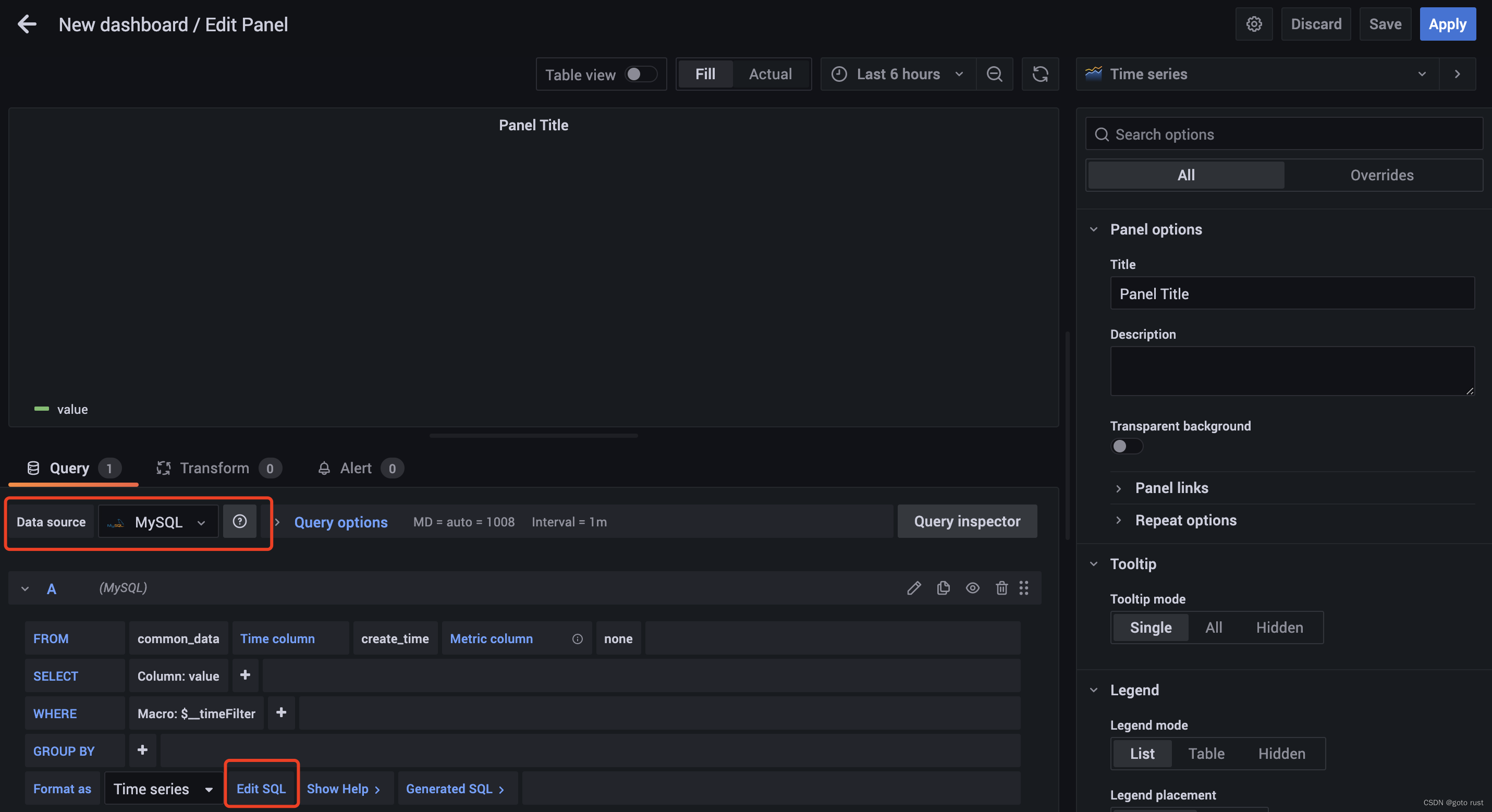Click the refresh dashboard icon

[1039, 74]
